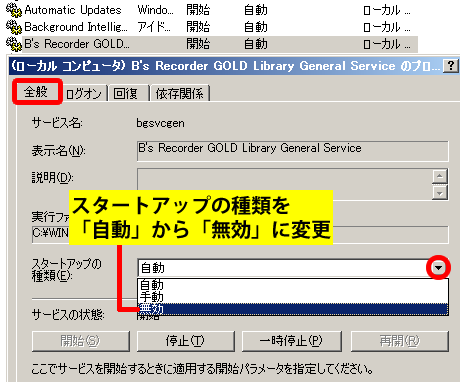The width and height of the screenshot is (460, 382).
Task: Select the Background Intellig... service row name
Action: pos(76,27)
